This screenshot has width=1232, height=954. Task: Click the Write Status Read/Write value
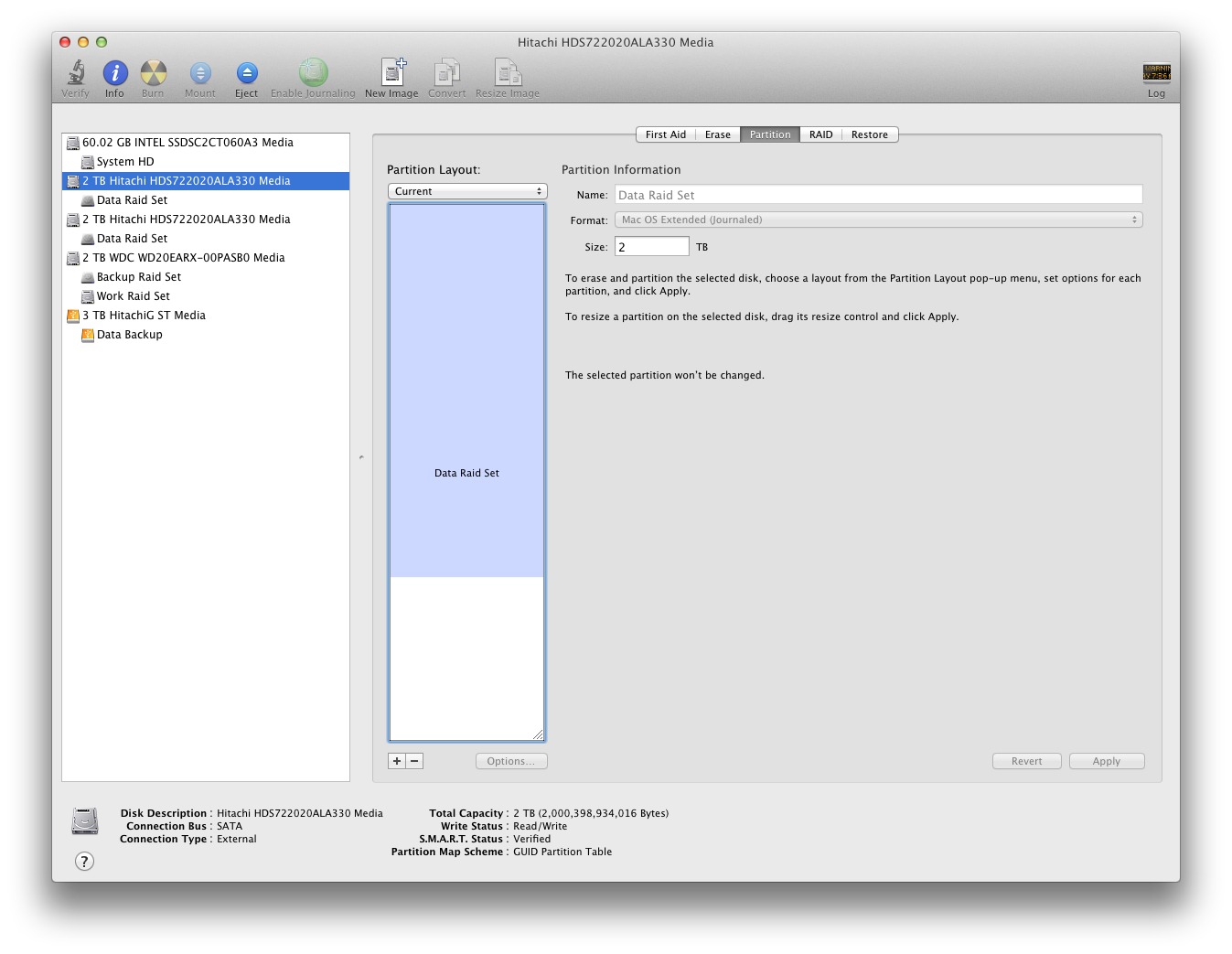tap(541, 826)
